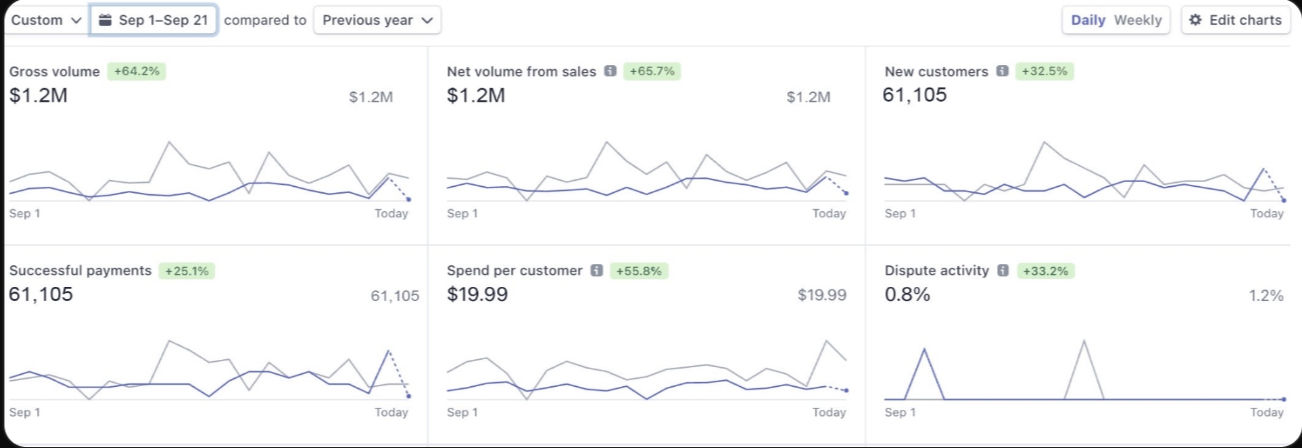The image size is (1302, 448).
Task: Click info icon beside Net volume from sales
Action: (610, 71)
